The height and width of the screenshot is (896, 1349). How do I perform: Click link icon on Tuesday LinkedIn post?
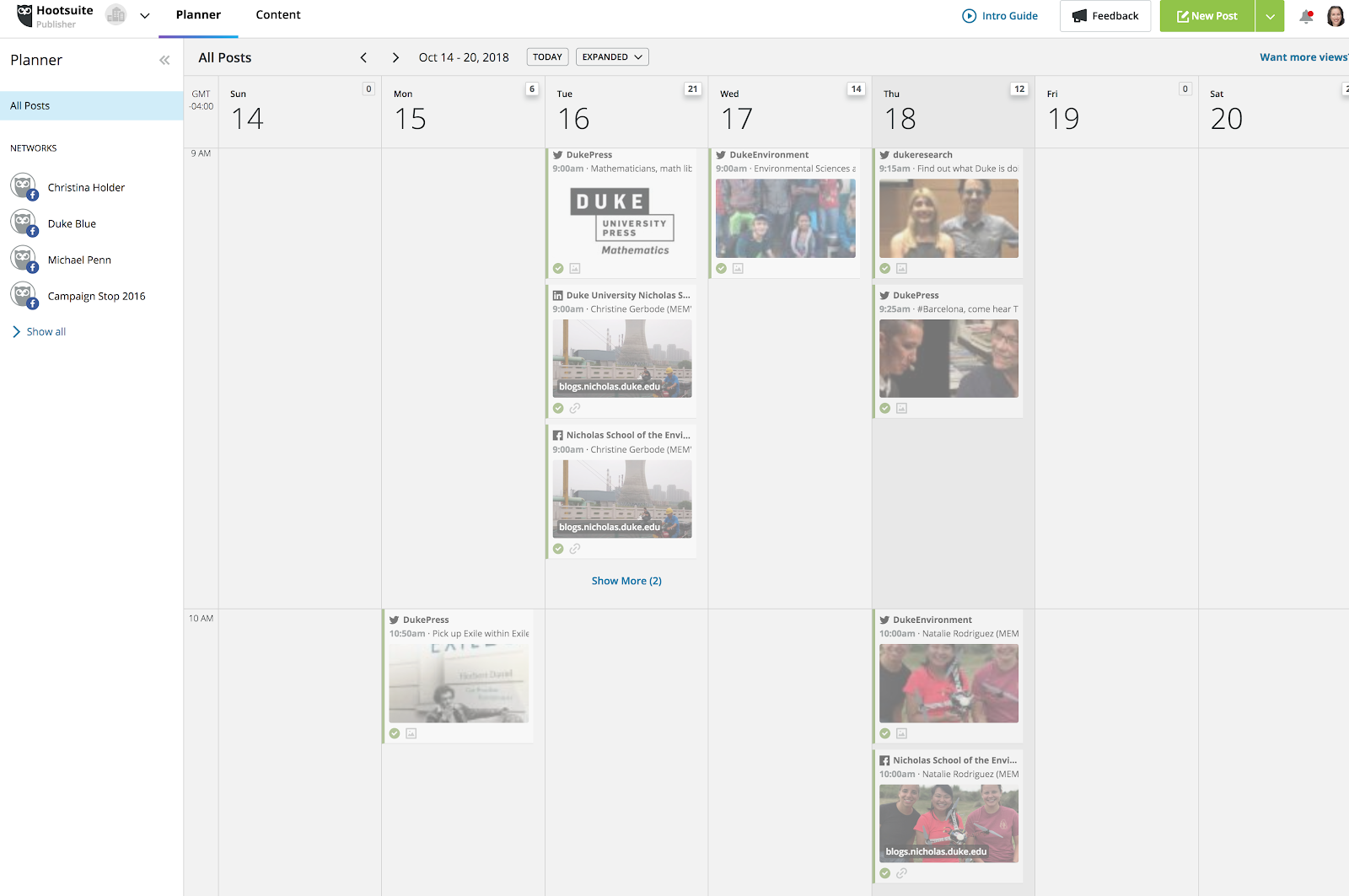click(x=575, y=409)
